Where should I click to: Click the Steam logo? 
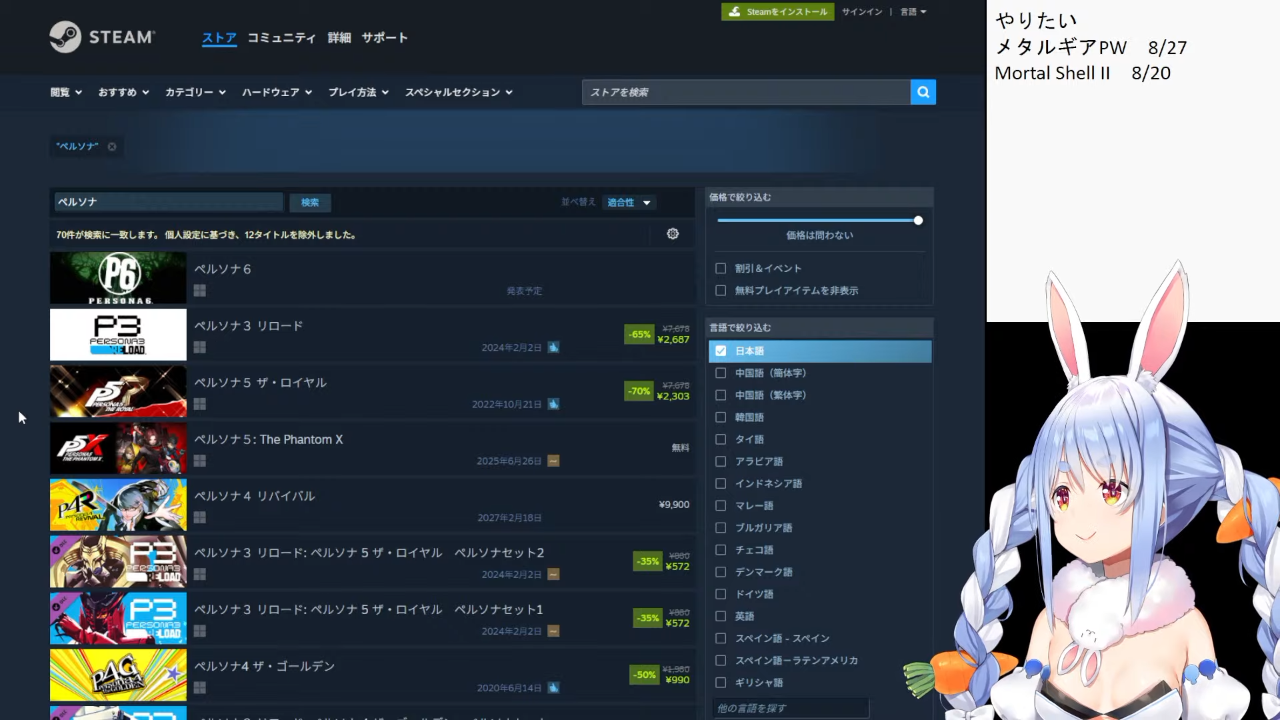[x=102, y=37]
